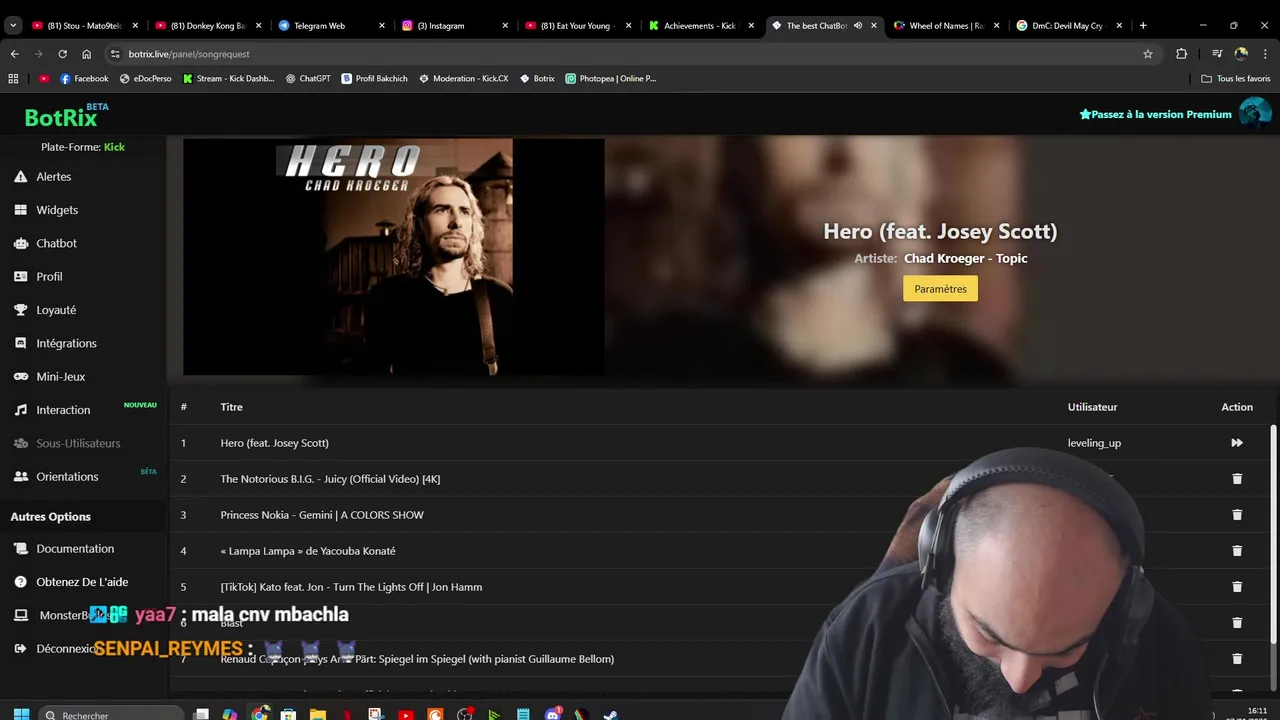Image resolution: width=1280 pixels, height=720 pixels.
Task: Open the Profil sidebar item
Action: [x=49, y=276]
